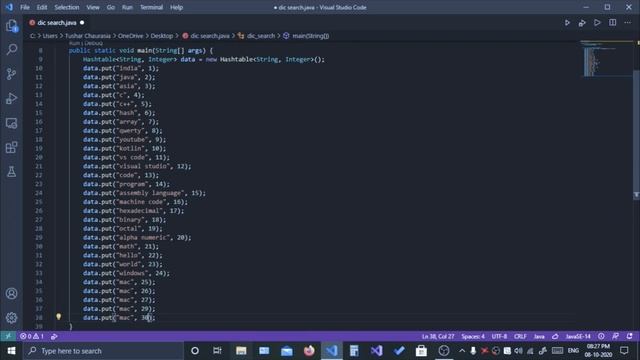Viewport: 640px width, 360px height.
Task: Click the Run Java play button in editor toolbar
Action: [x=567, y=23]
